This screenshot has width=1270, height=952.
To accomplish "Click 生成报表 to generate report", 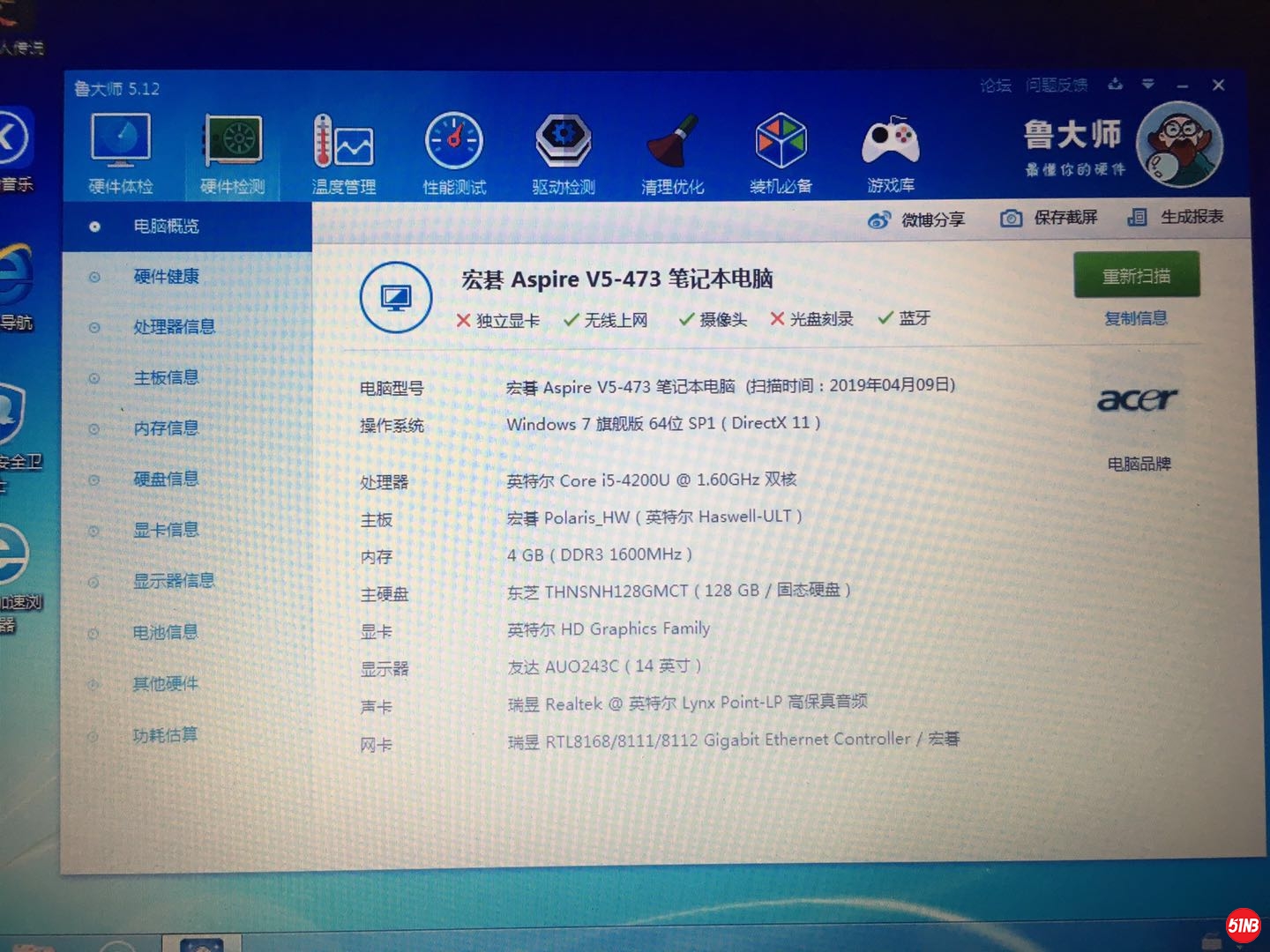I will tap(1176, 217).
